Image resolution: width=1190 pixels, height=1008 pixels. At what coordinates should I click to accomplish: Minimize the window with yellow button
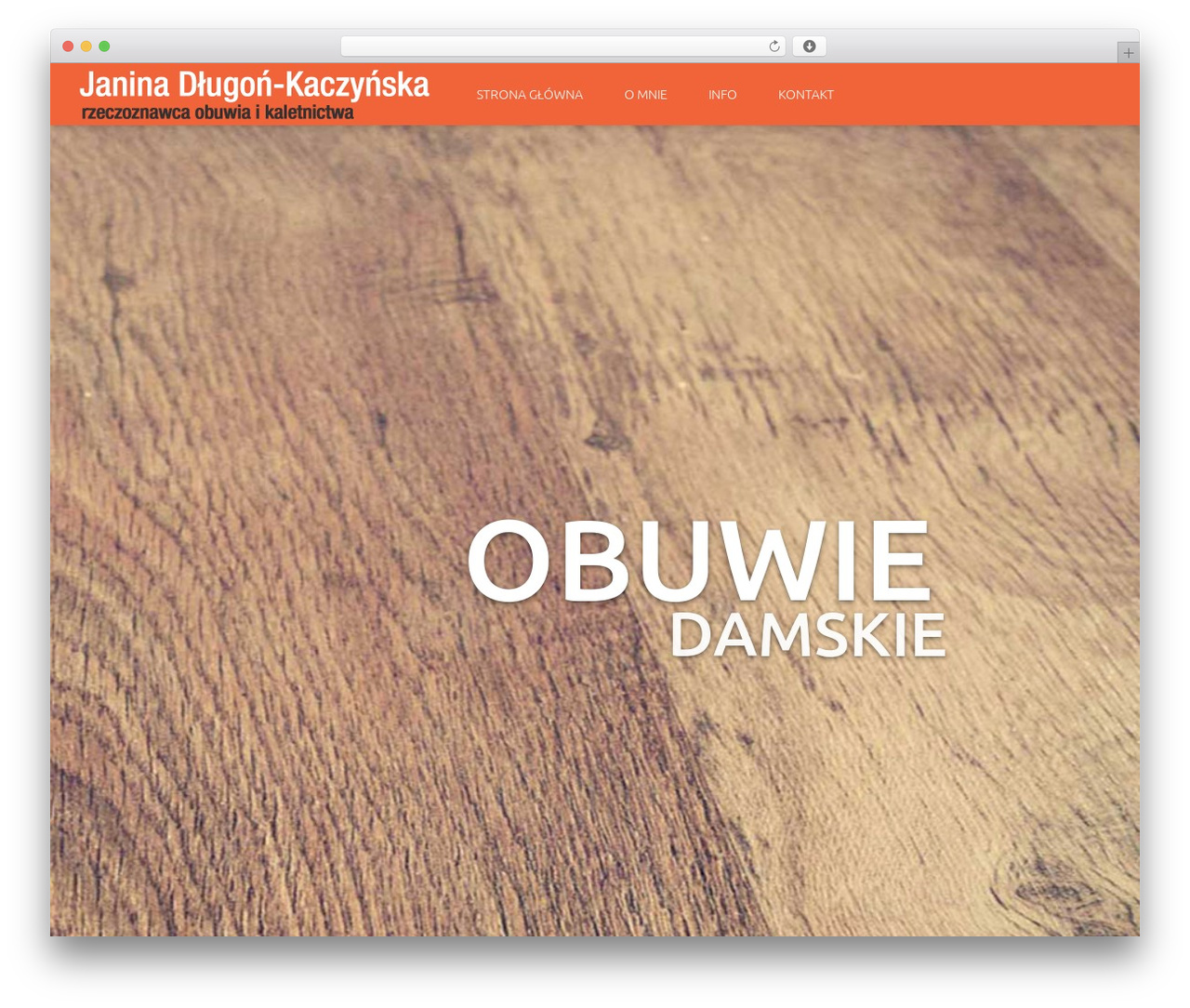click(x=86, y=46)
